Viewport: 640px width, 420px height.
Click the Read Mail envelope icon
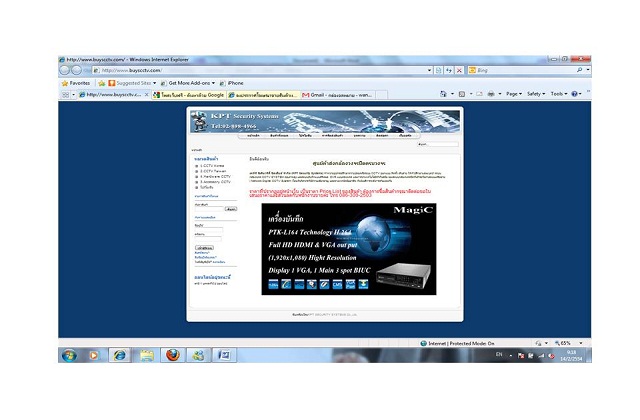pyautogui.click(x=480, y=94)
